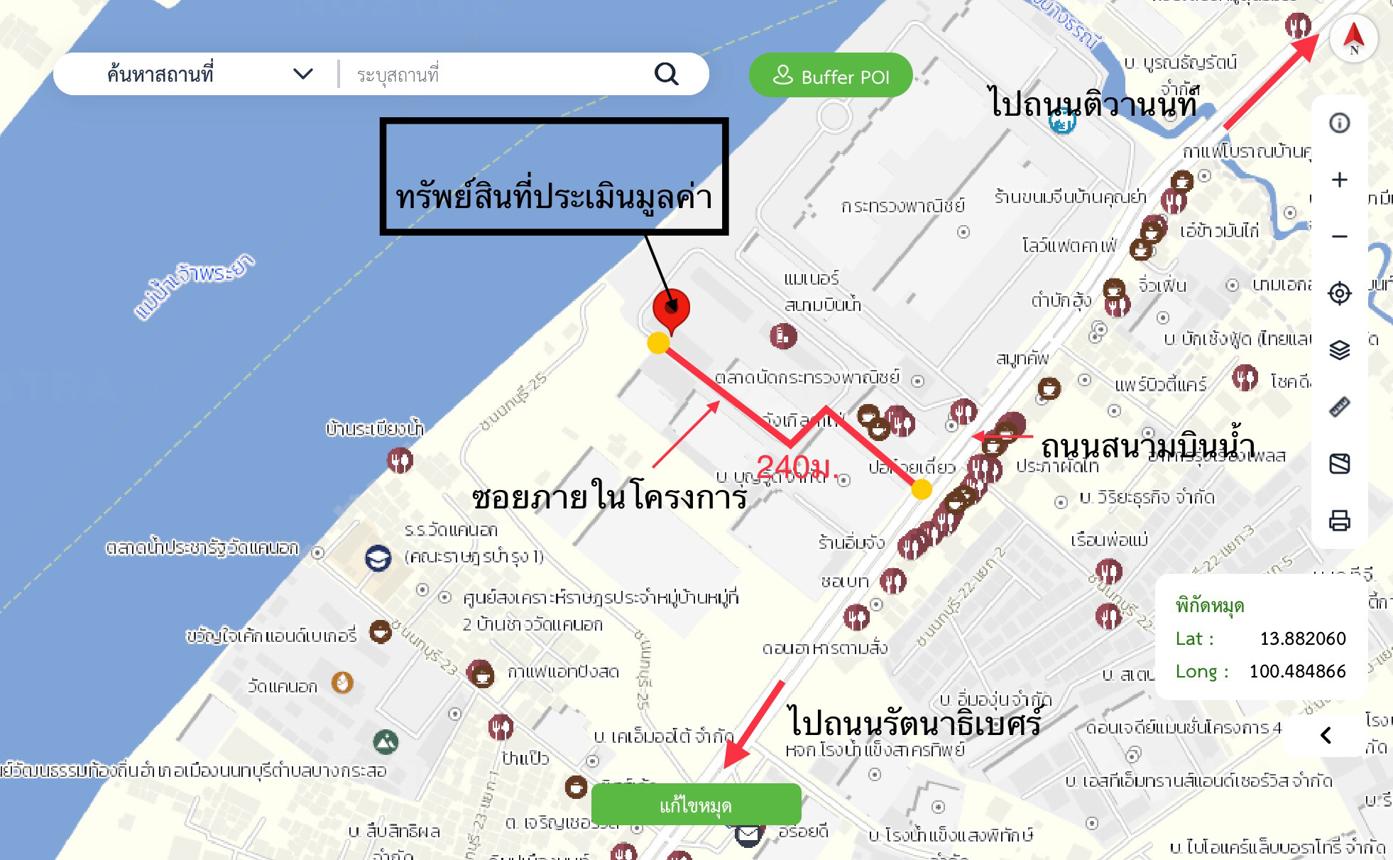
Task: Click the ร.ร.วัดแคนอก school icon
Action: (378, 558)
